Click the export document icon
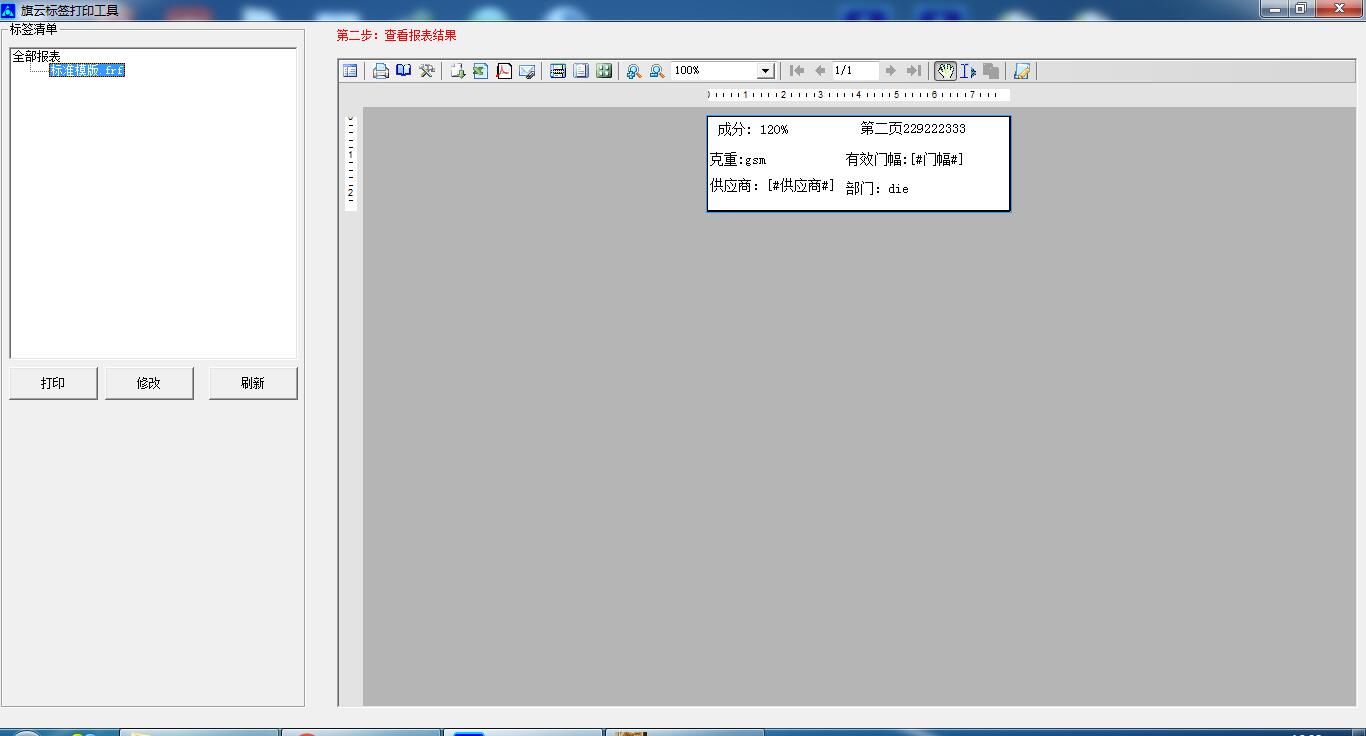1366x736 pixels. coord(458,71)
